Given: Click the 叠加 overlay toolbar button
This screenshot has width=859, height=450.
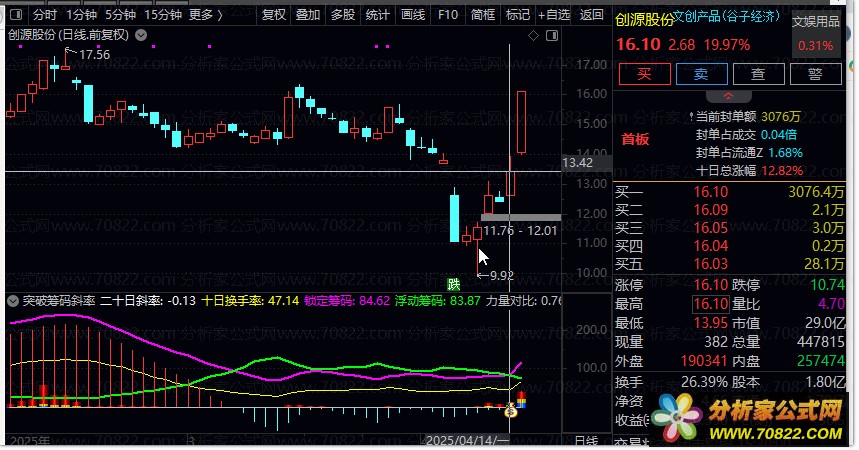Looking at the screenshot, I should 308,15.
